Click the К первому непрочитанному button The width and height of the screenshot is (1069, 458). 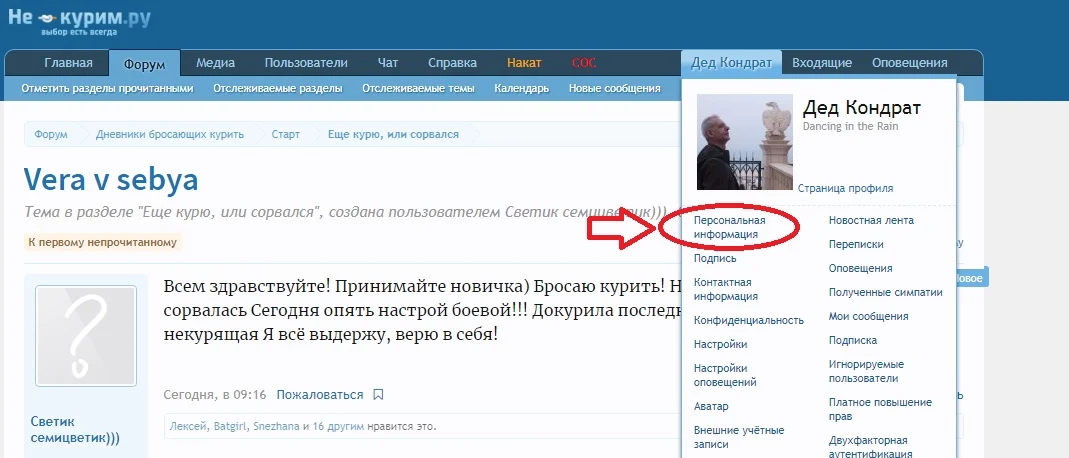[102, 242]
